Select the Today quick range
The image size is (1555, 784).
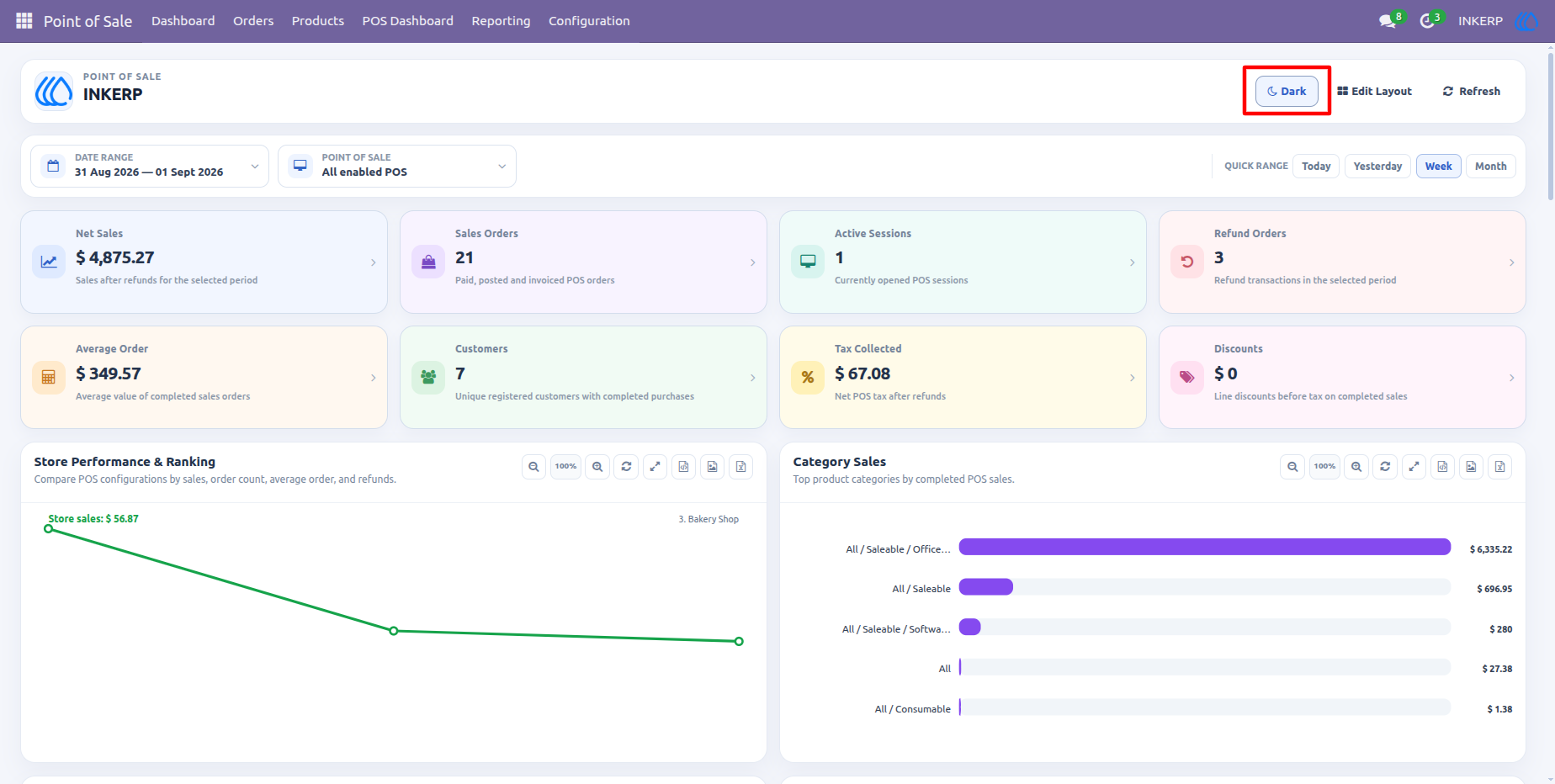[1316, 166]
